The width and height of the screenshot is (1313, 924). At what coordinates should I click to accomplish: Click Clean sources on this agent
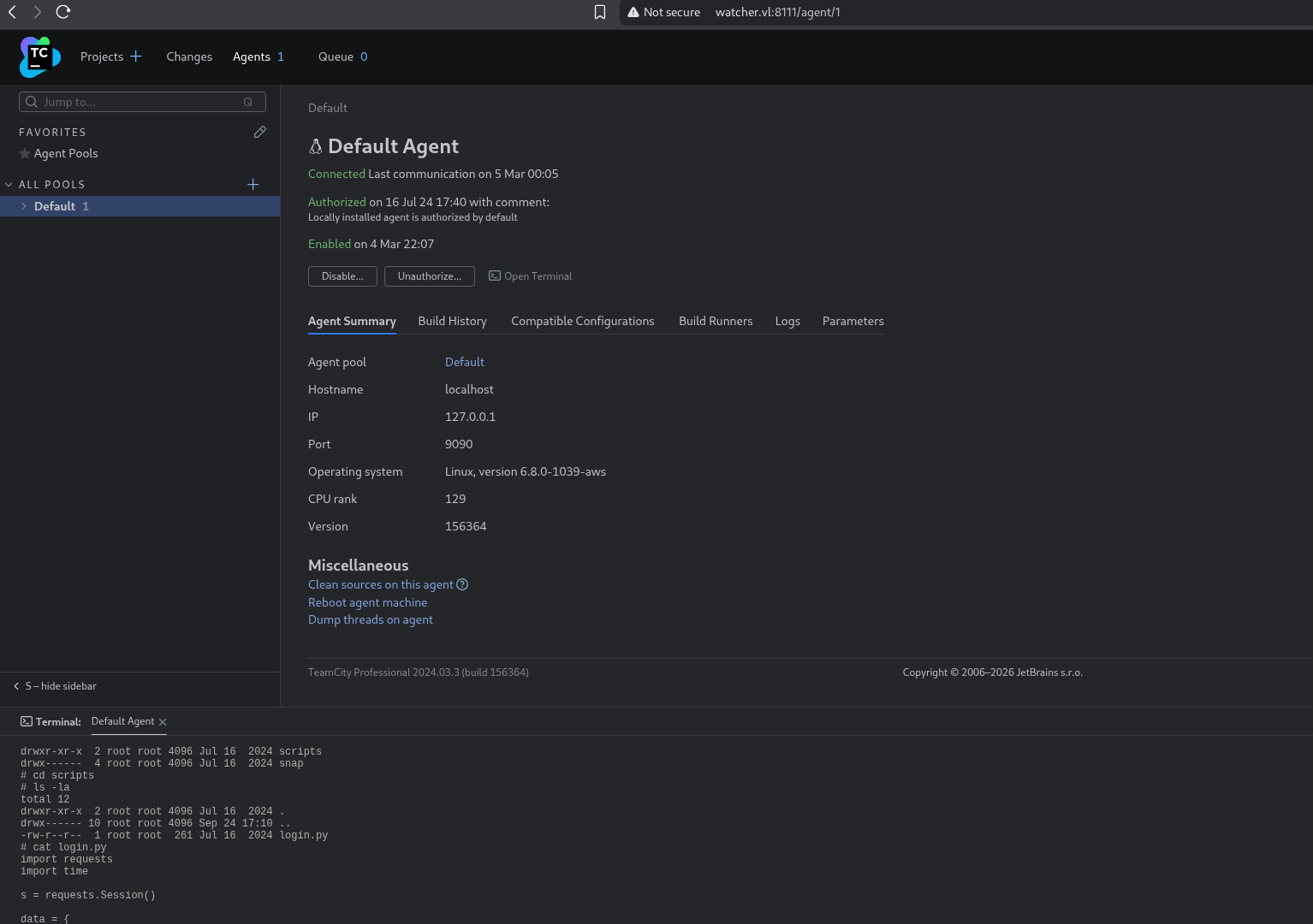click(381, 584)
